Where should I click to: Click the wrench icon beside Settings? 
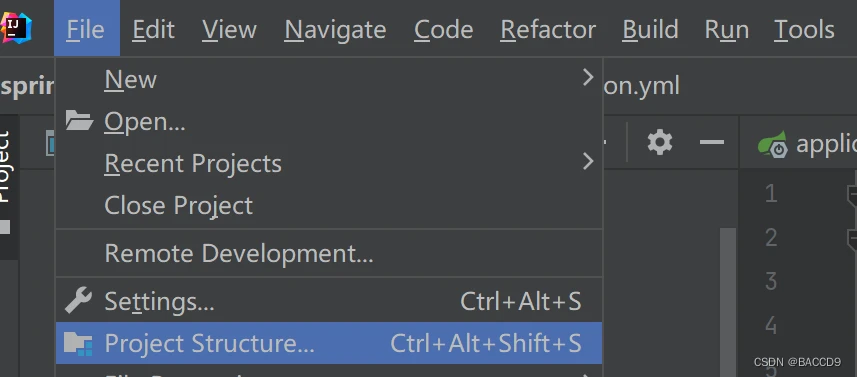[78, 301]
